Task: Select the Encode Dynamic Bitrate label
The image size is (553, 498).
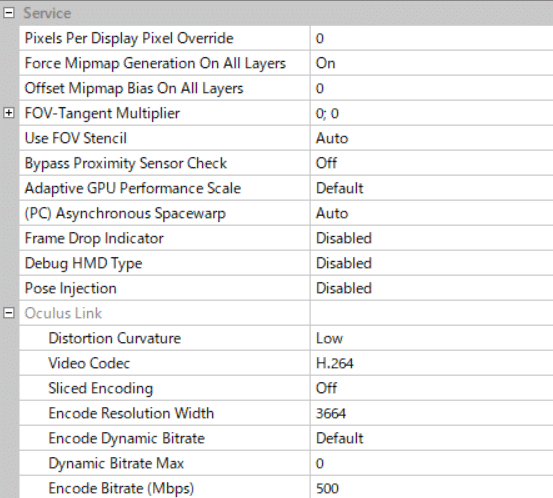Action: [x=127, y=439]
